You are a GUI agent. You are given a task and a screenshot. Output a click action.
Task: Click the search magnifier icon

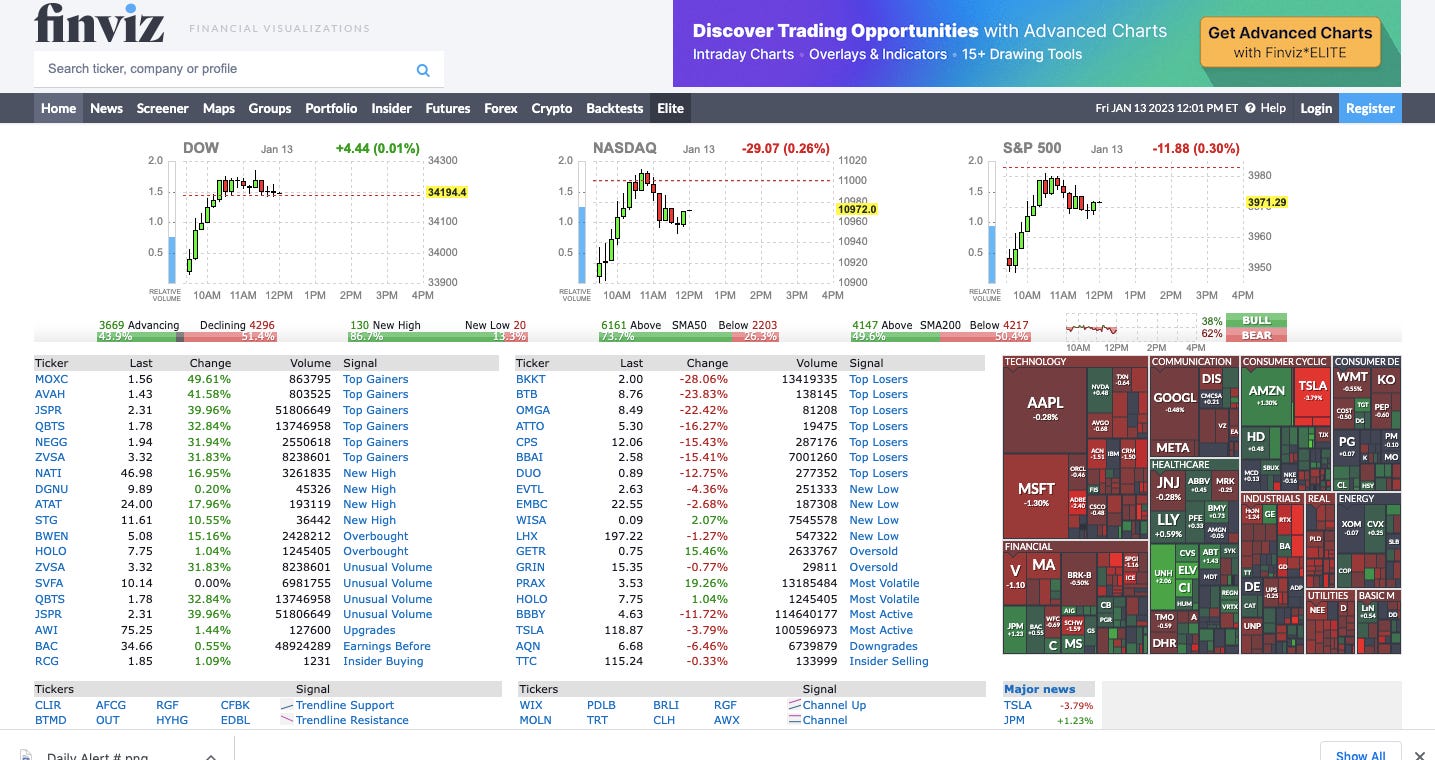[x=422, y=70]
